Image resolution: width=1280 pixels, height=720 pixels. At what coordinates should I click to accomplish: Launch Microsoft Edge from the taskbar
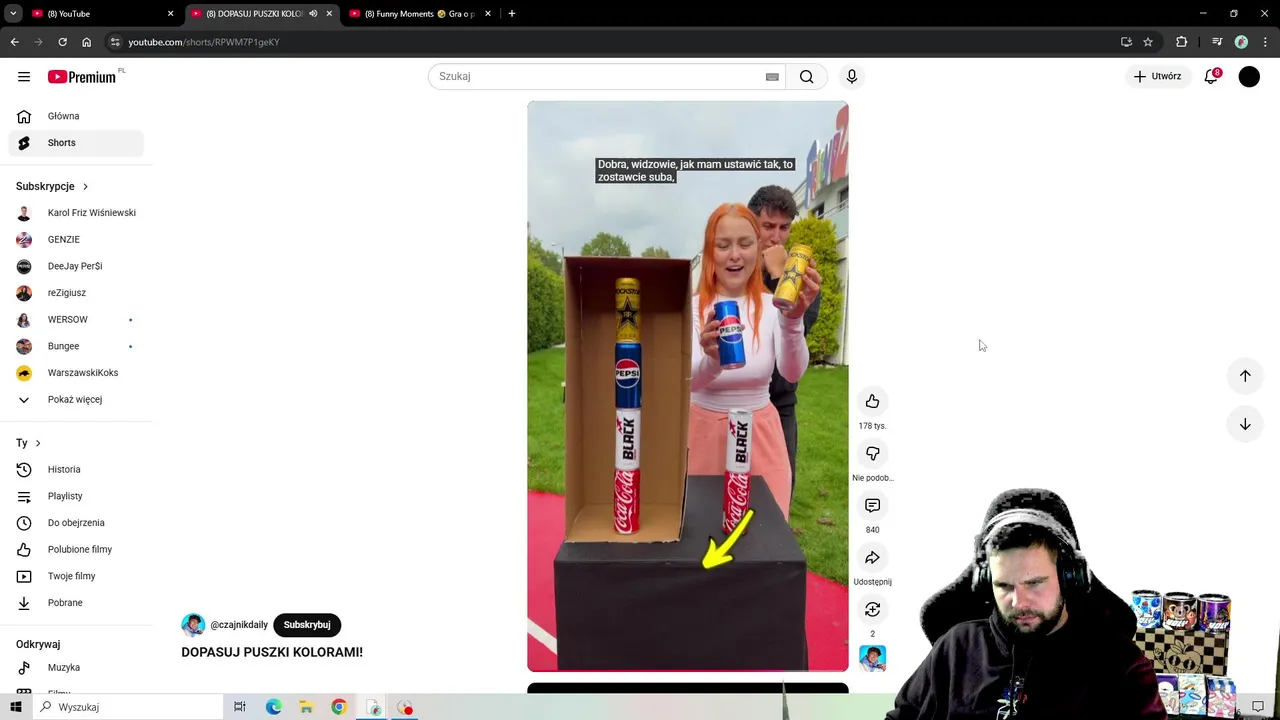click(x=273, y=707)
